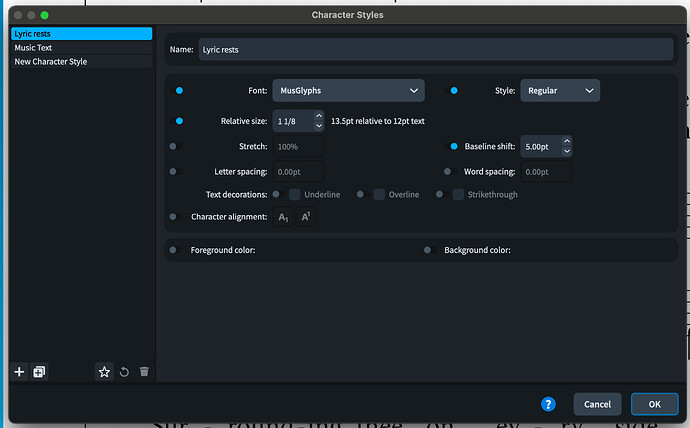Viewport: 690px width, 428px height.
Task: Open the Font dropdown showing MusGlyphs
Action: tap(349, 91)
